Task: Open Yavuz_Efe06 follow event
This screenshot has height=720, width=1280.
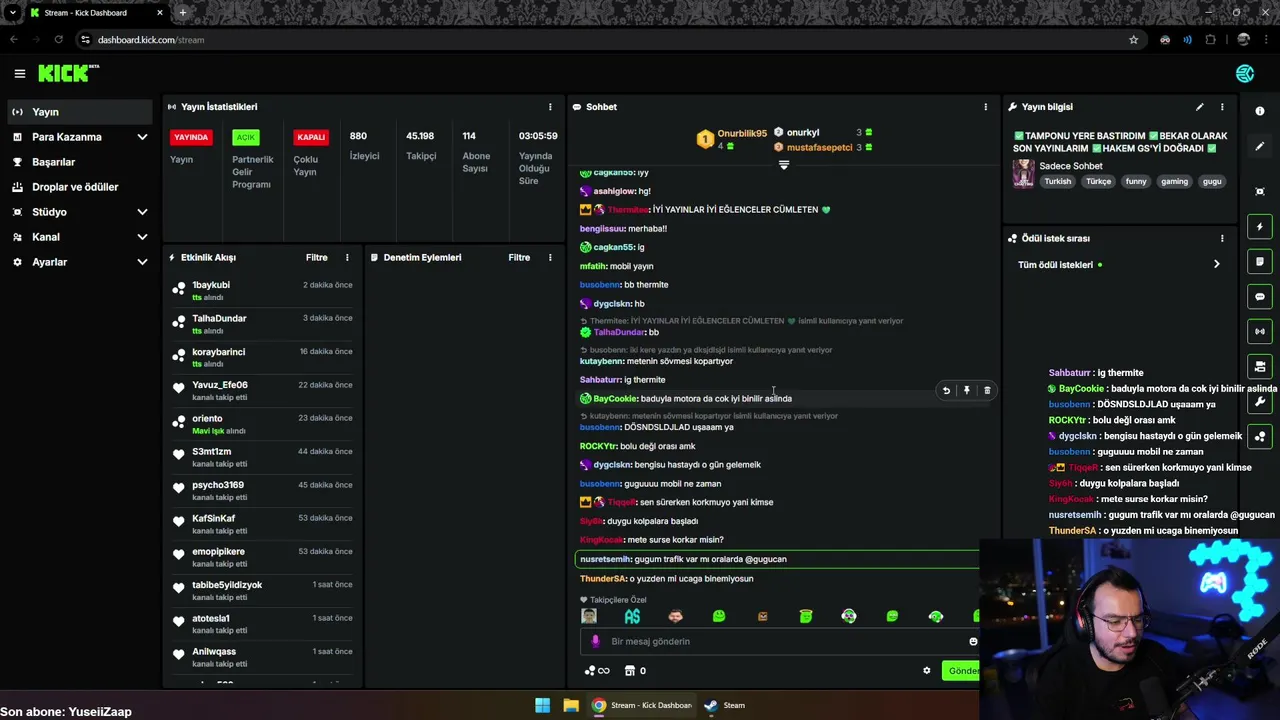Action: click(x=262, y=390)
